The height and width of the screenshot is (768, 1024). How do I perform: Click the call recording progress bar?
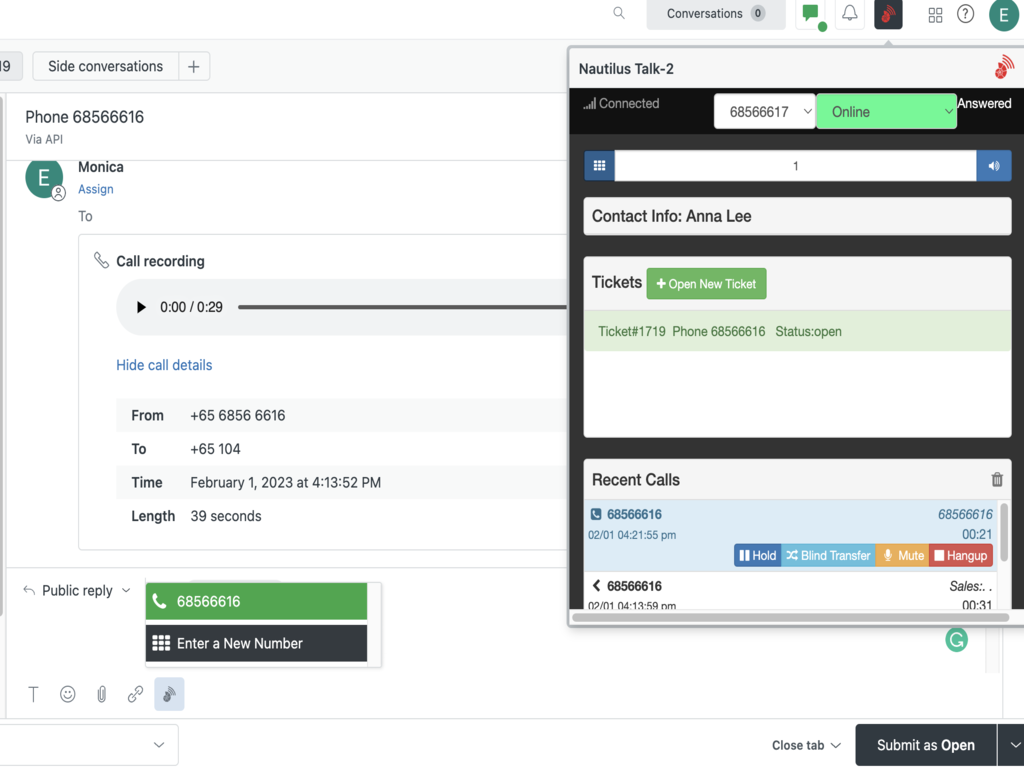point(400,307)
